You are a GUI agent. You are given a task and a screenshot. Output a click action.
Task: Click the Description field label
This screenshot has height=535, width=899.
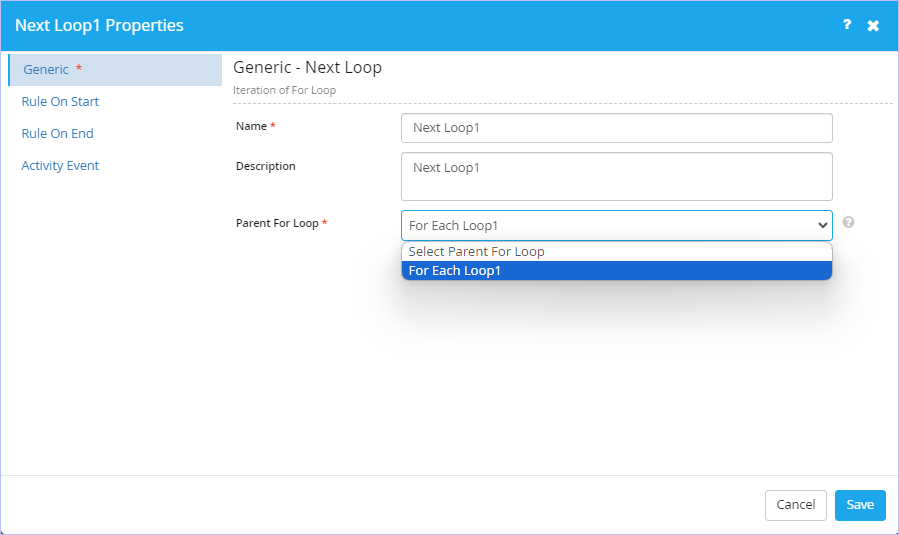(x=266, y=166)
